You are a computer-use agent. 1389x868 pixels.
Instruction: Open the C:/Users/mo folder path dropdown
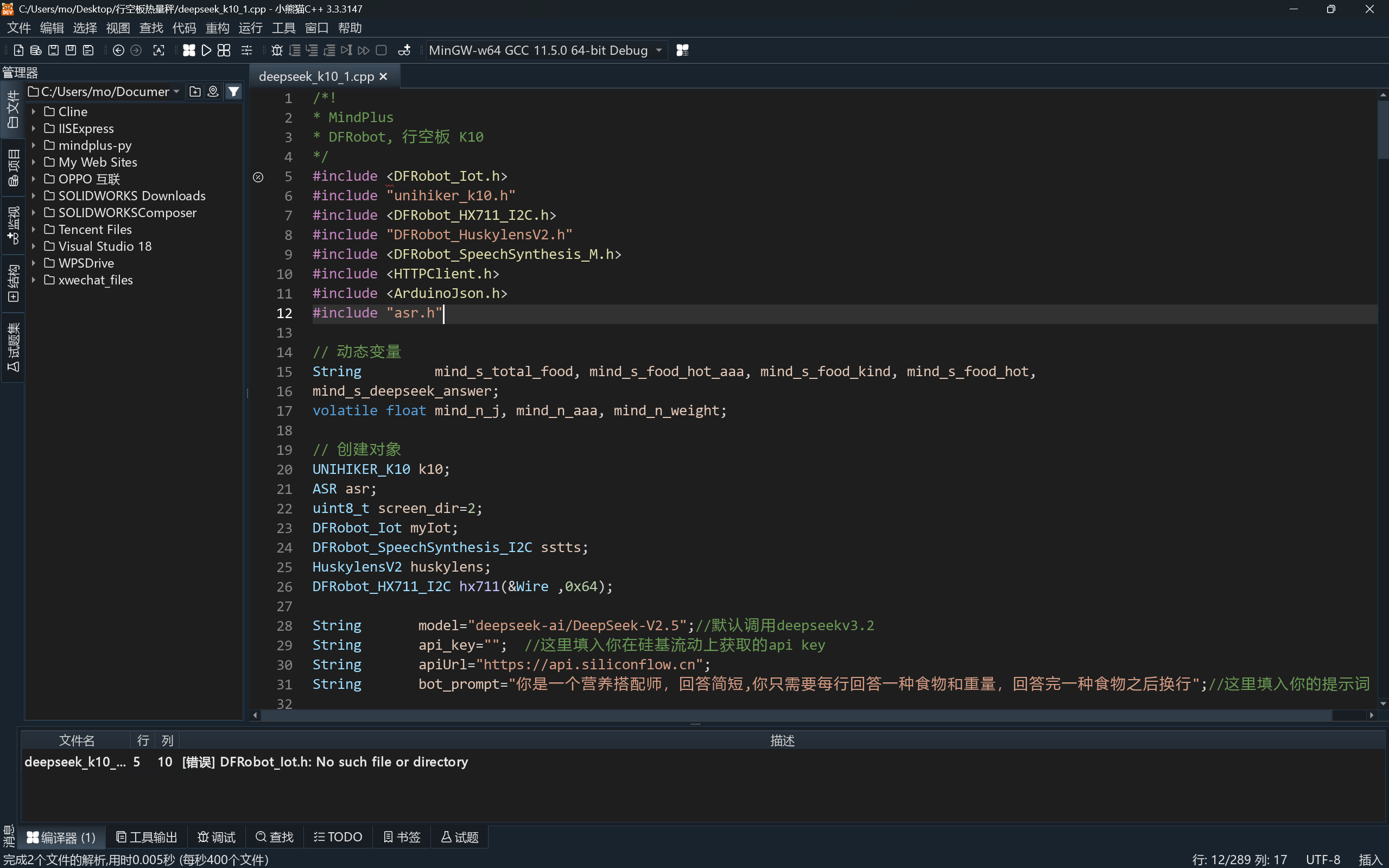176,92
